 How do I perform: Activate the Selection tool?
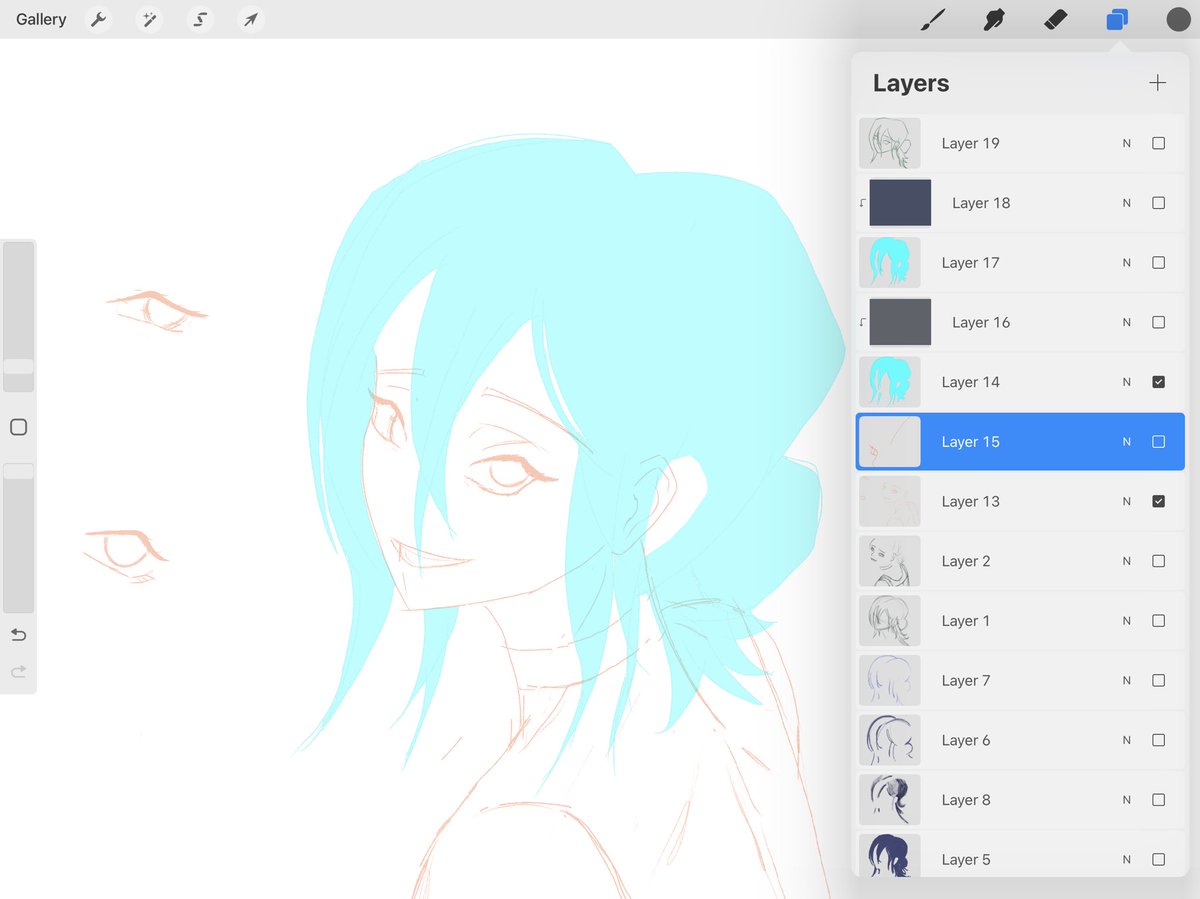point(201,19)
